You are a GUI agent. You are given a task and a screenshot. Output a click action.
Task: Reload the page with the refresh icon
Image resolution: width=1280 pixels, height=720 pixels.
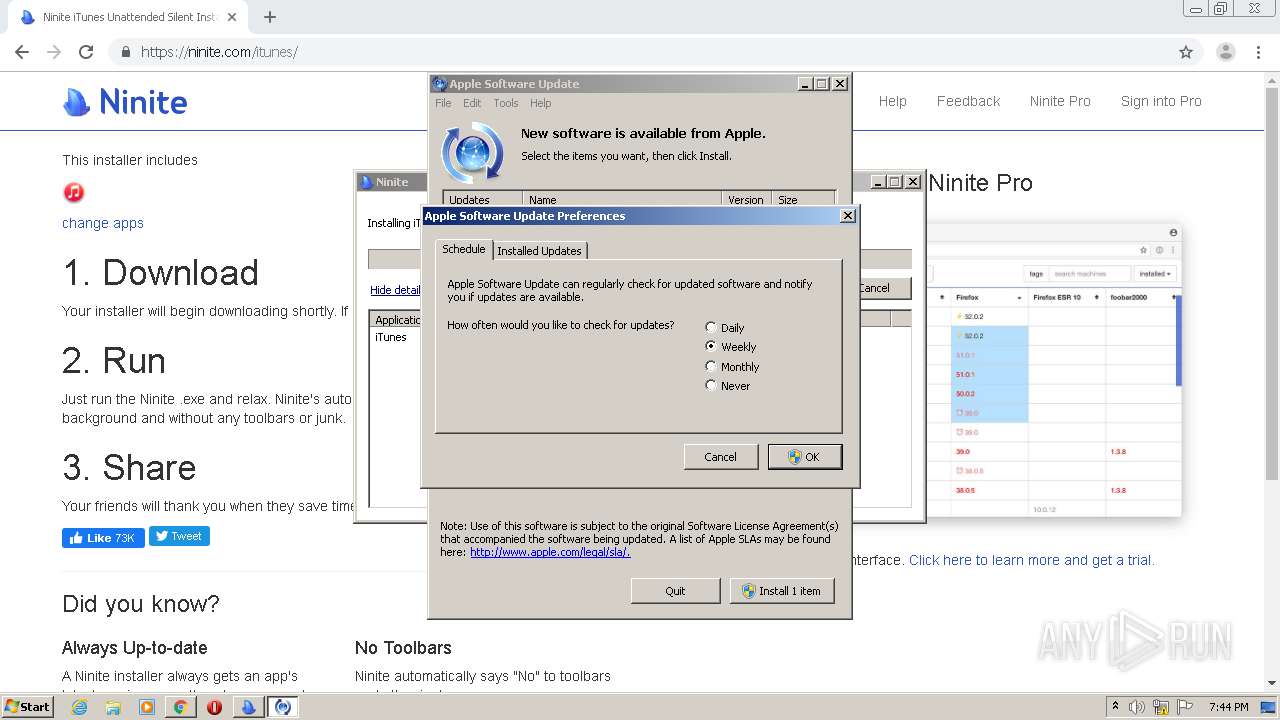[x=86, y=52]
